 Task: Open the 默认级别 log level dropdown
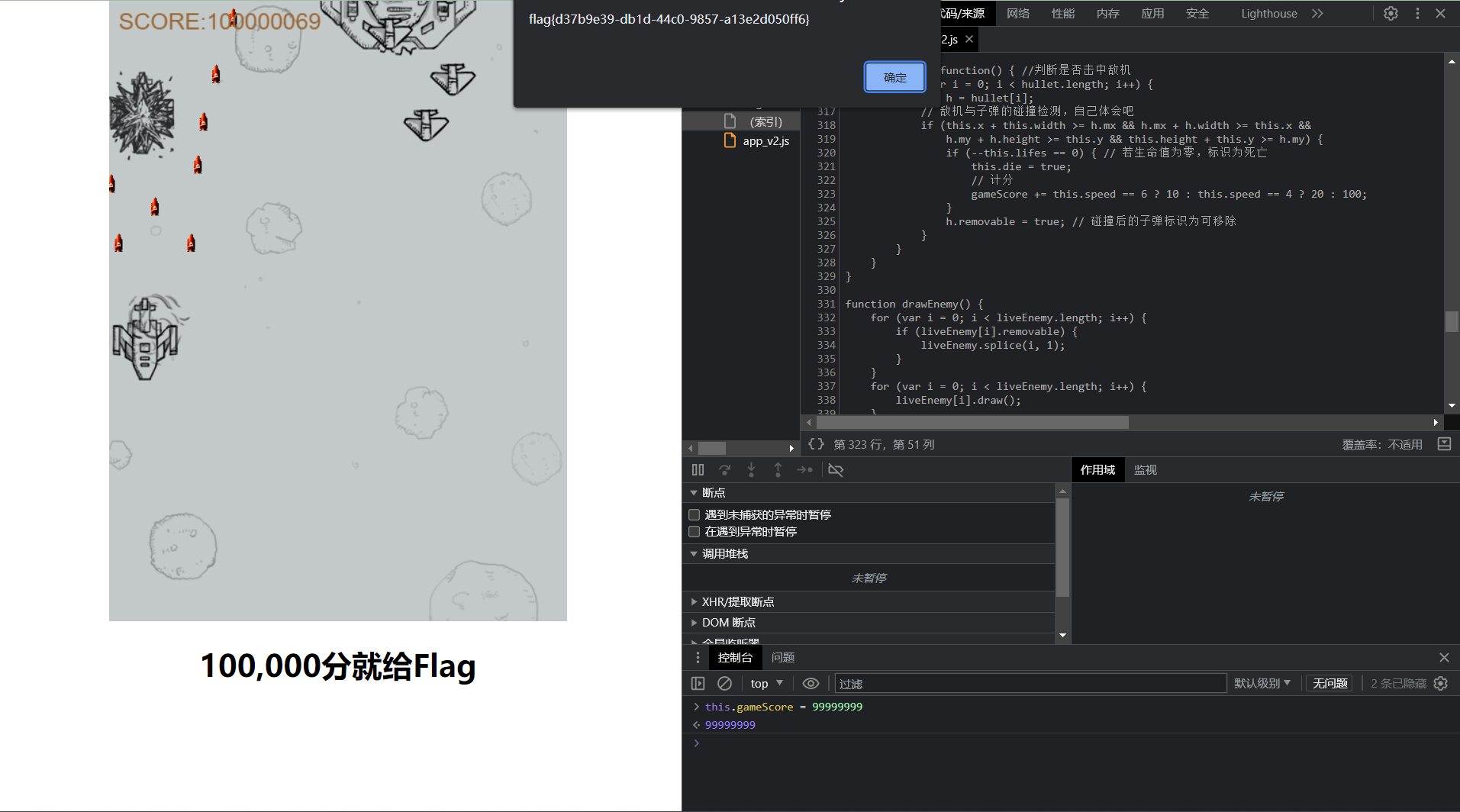1262,684
